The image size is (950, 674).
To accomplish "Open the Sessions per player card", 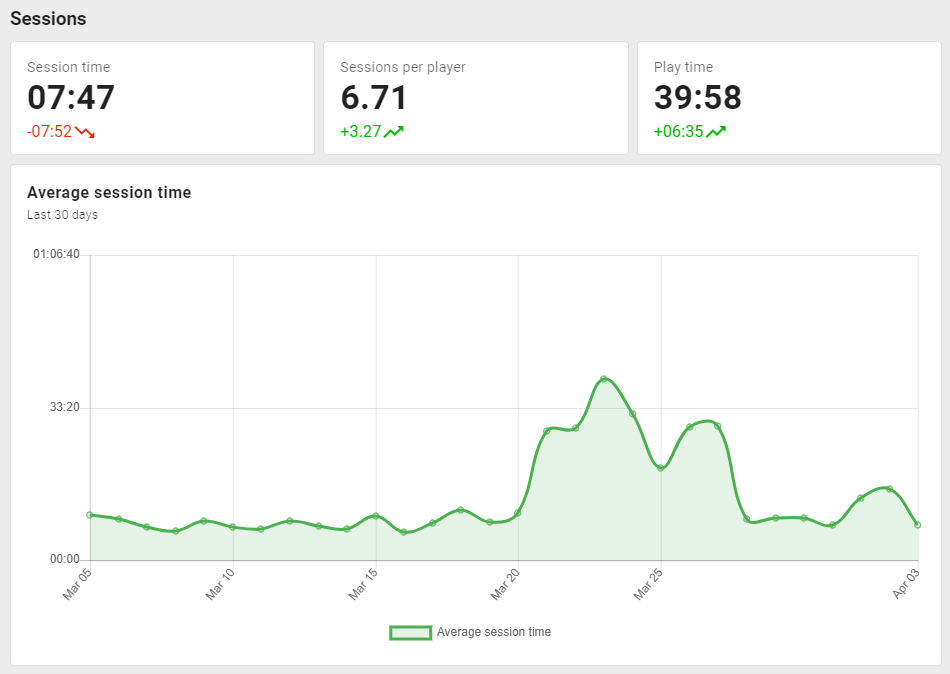I will tap(476, 98).
